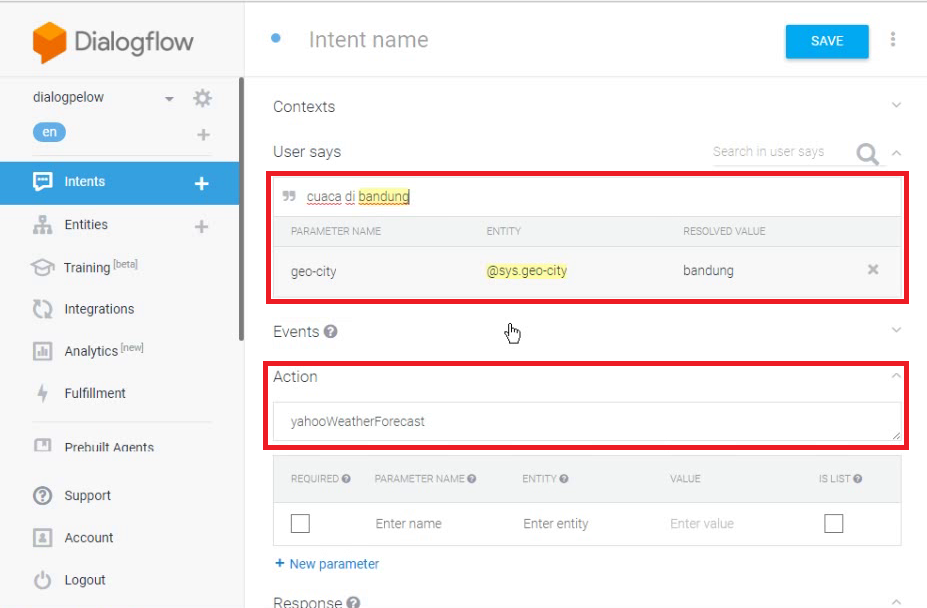Viewport: 927px width, 608px height.
Task: Click the plus icon to create entity
Action: tap(201, 227)
